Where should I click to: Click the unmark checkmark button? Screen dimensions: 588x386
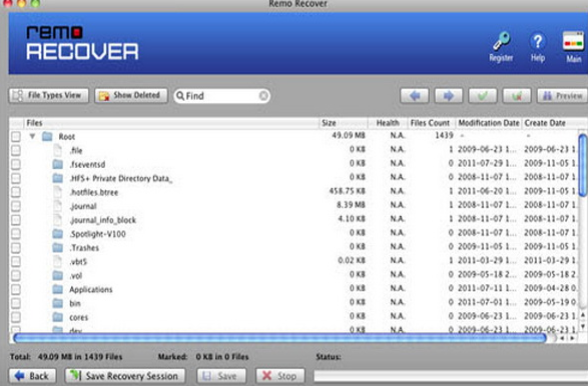pyautogui.click(x=517, y=96)
